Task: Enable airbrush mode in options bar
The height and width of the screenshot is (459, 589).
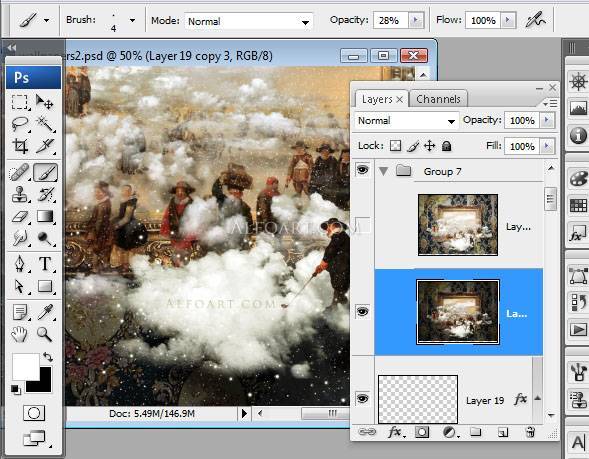Action: [x=535, y=20]
